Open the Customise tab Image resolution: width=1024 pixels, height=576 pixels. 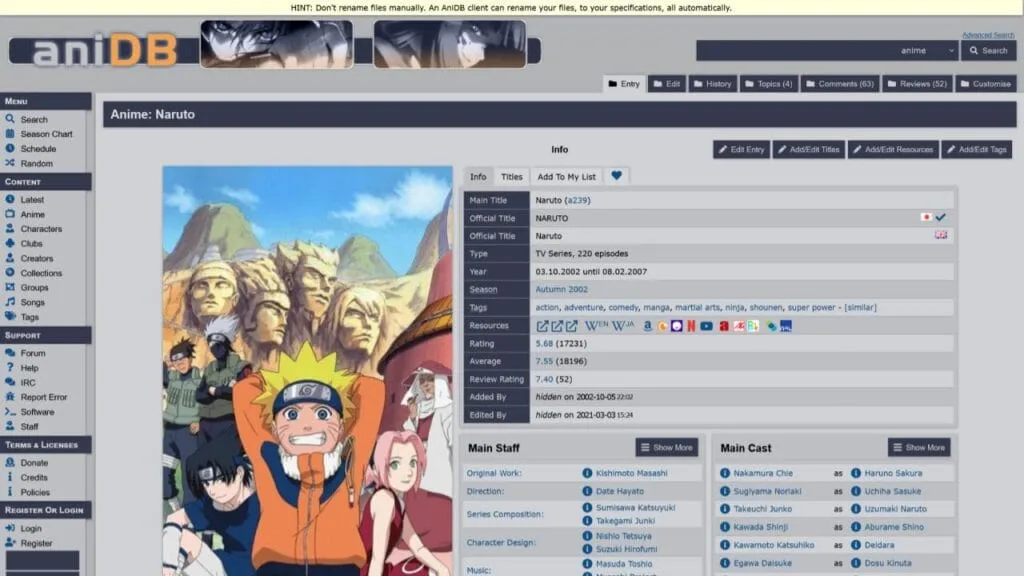985,84
